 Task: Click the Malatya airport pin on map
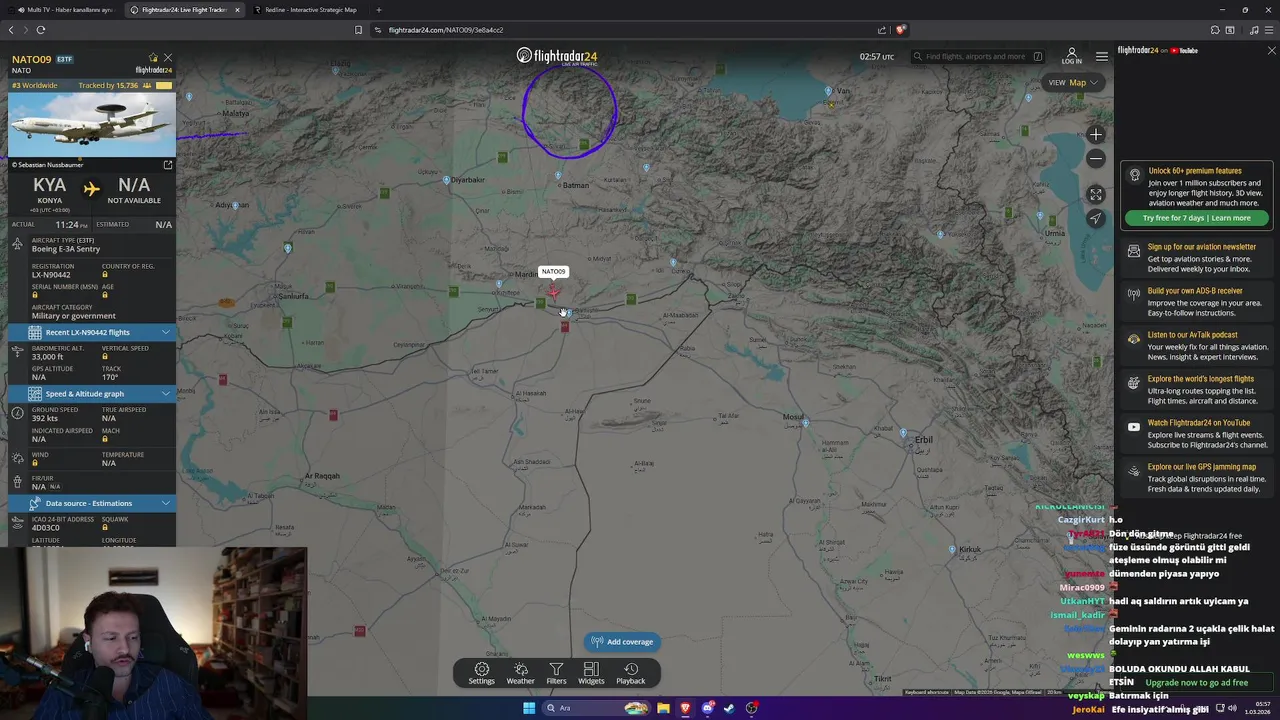coord(189,97)
